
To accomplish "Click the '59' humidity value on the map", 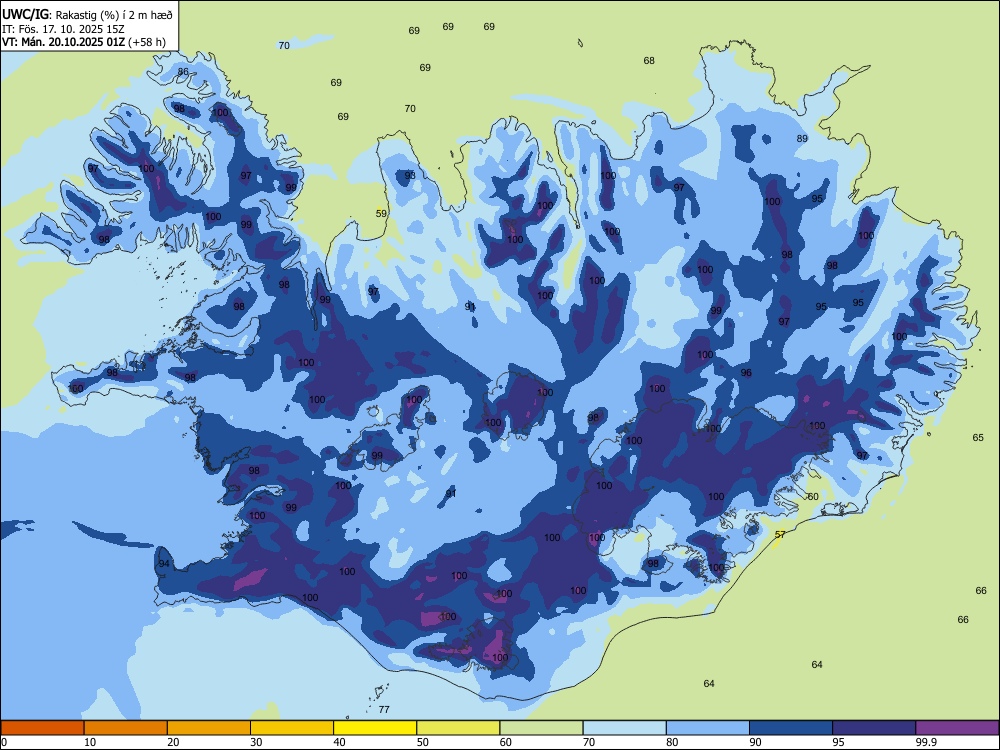I will (x=381, y=214).
